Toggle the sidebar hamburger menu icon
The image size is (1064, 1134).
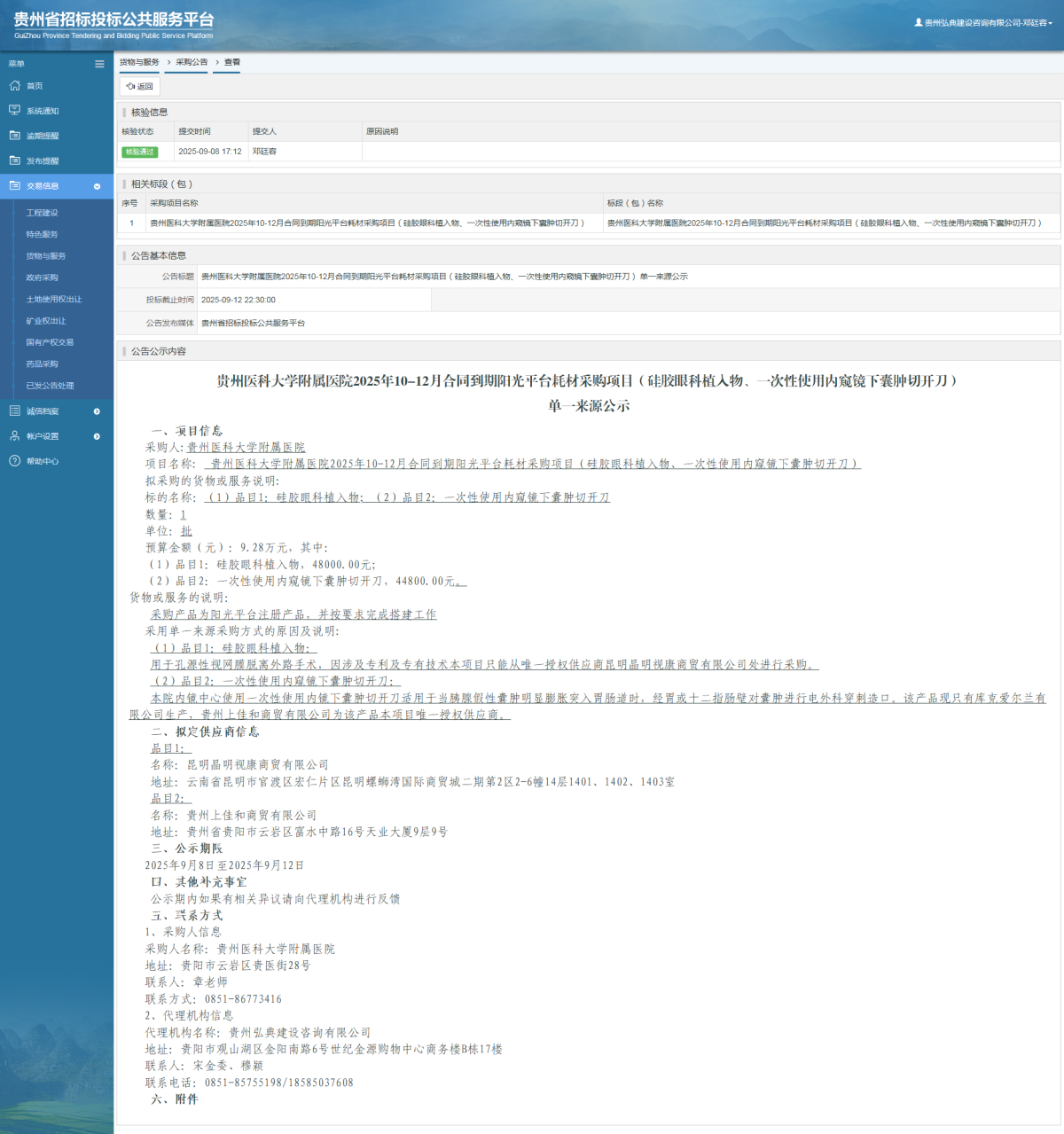click(99, 64)
